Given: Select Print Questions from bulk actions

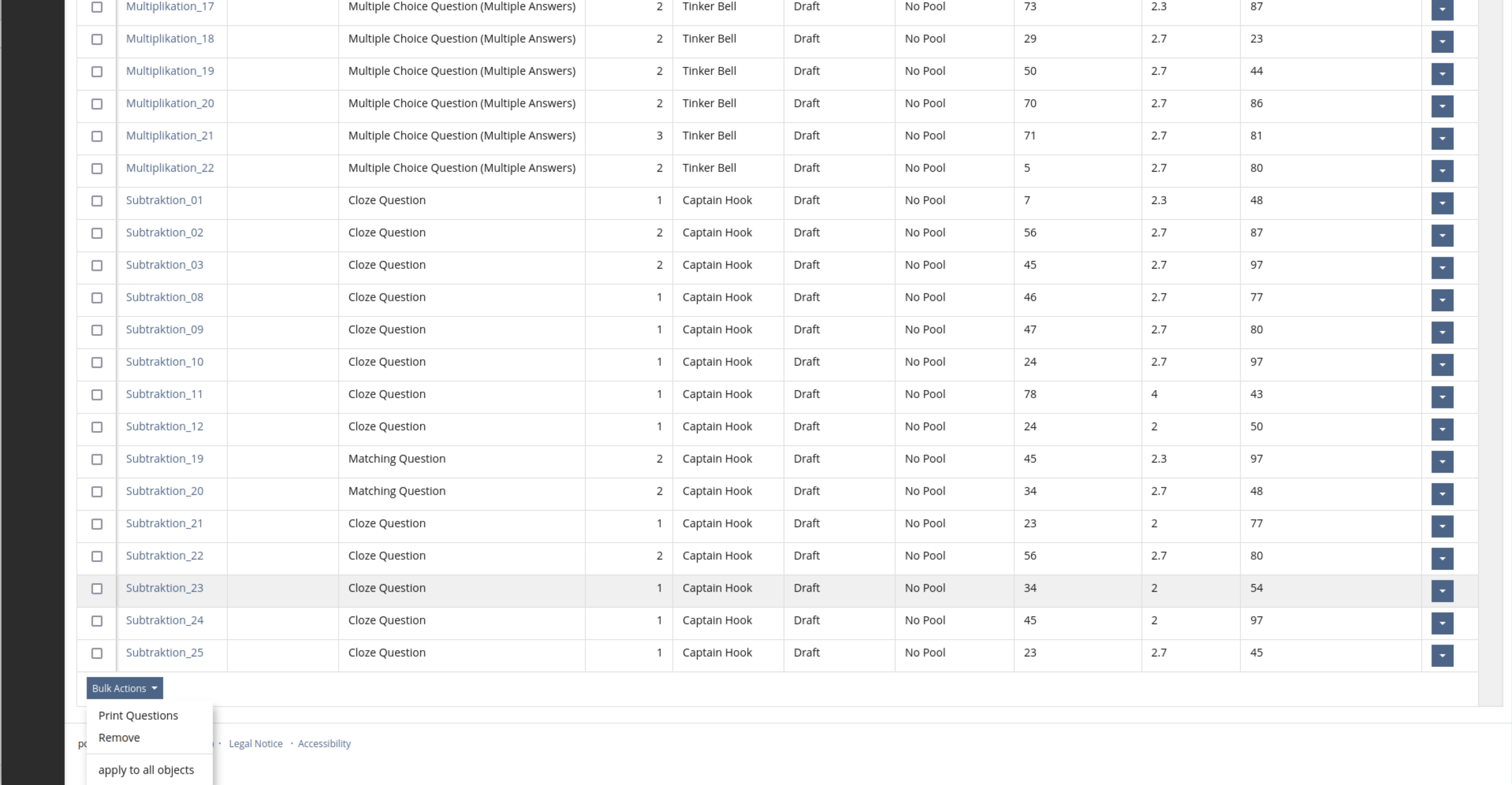Looking at the screenshot, I should point(138,715).
